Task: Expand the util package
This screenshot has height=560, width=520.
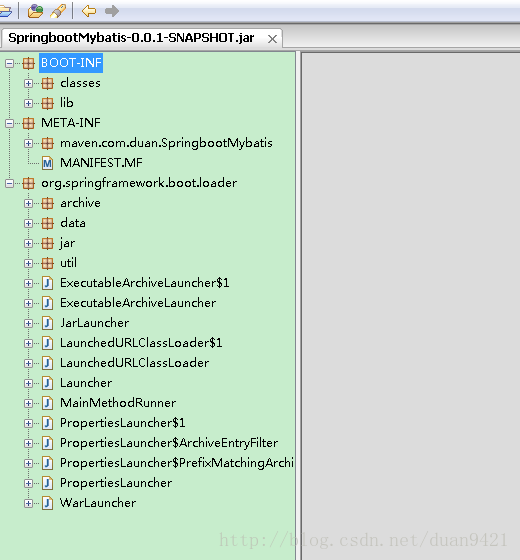Action: coord(28,263)
